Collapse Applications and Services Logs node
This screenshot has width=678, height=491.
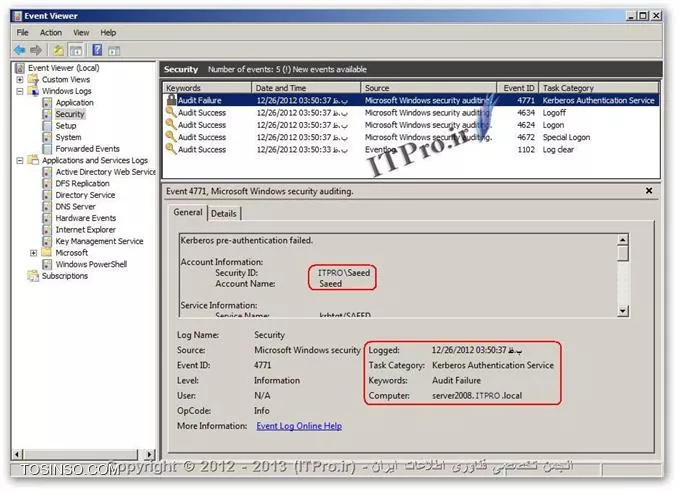[x=20, y=161]
